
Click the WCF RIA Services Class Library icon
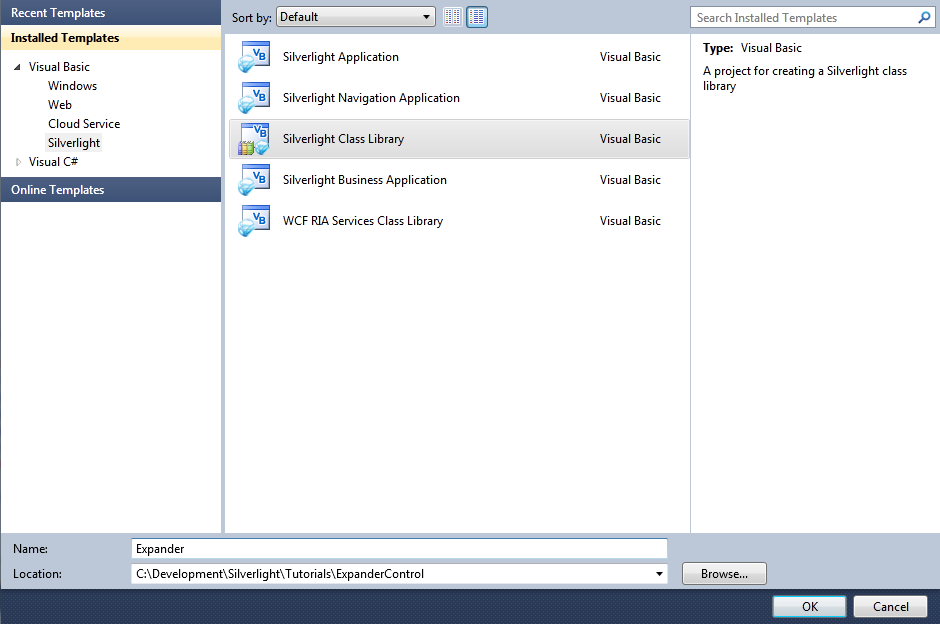[x=254, y=221]
